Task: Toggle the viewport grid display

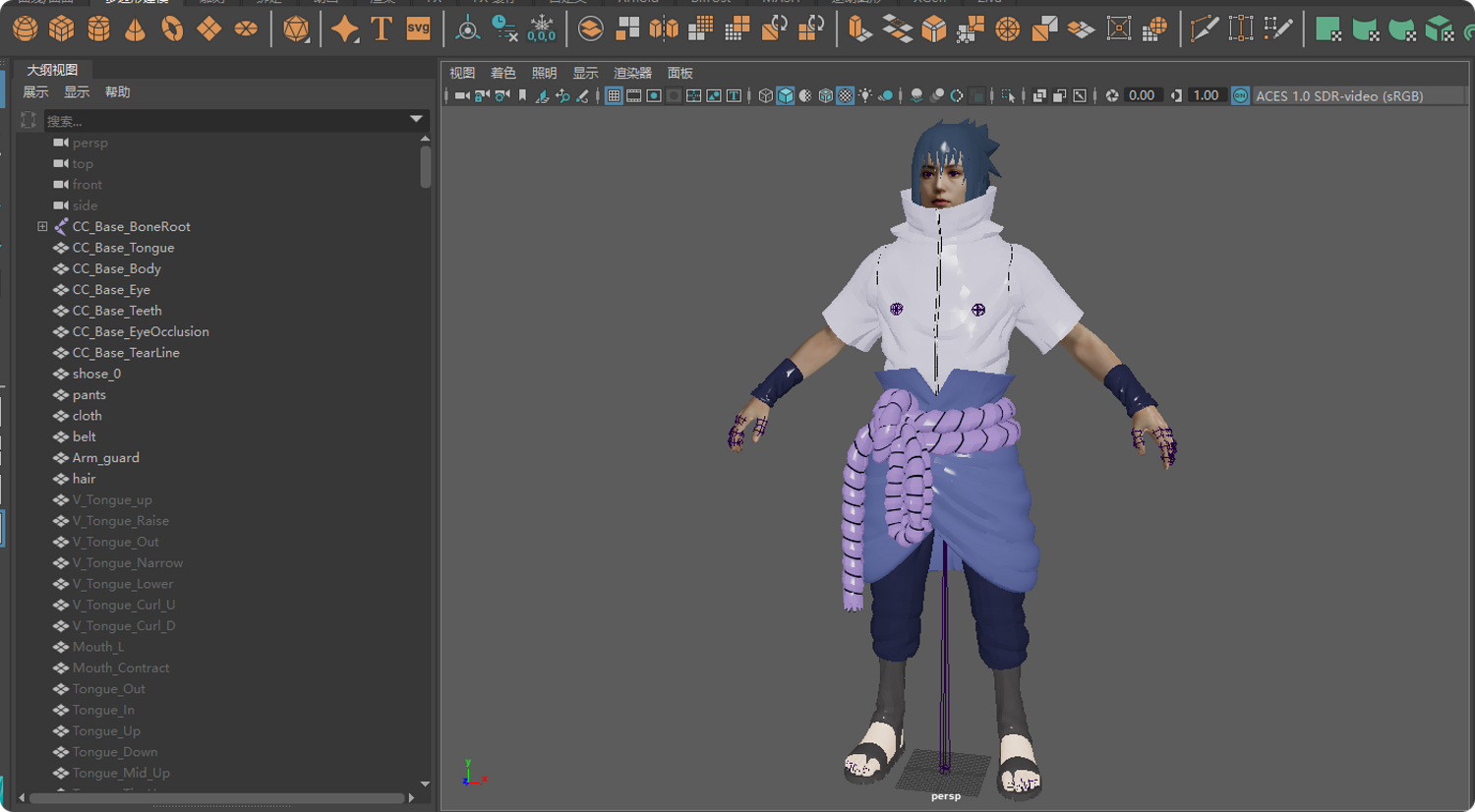Action: coord(614,95)
